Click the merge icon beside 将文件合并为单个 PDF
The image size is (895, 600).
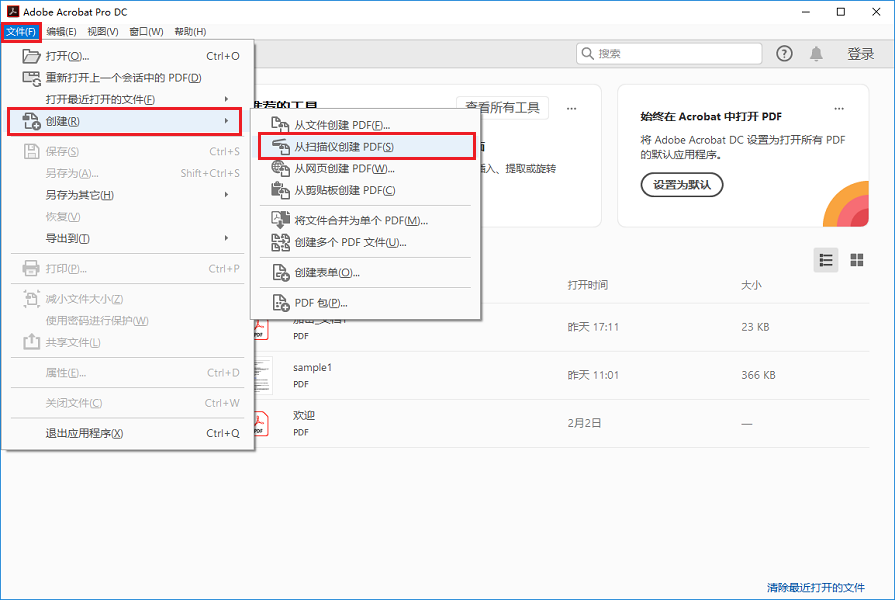point(280,220)
